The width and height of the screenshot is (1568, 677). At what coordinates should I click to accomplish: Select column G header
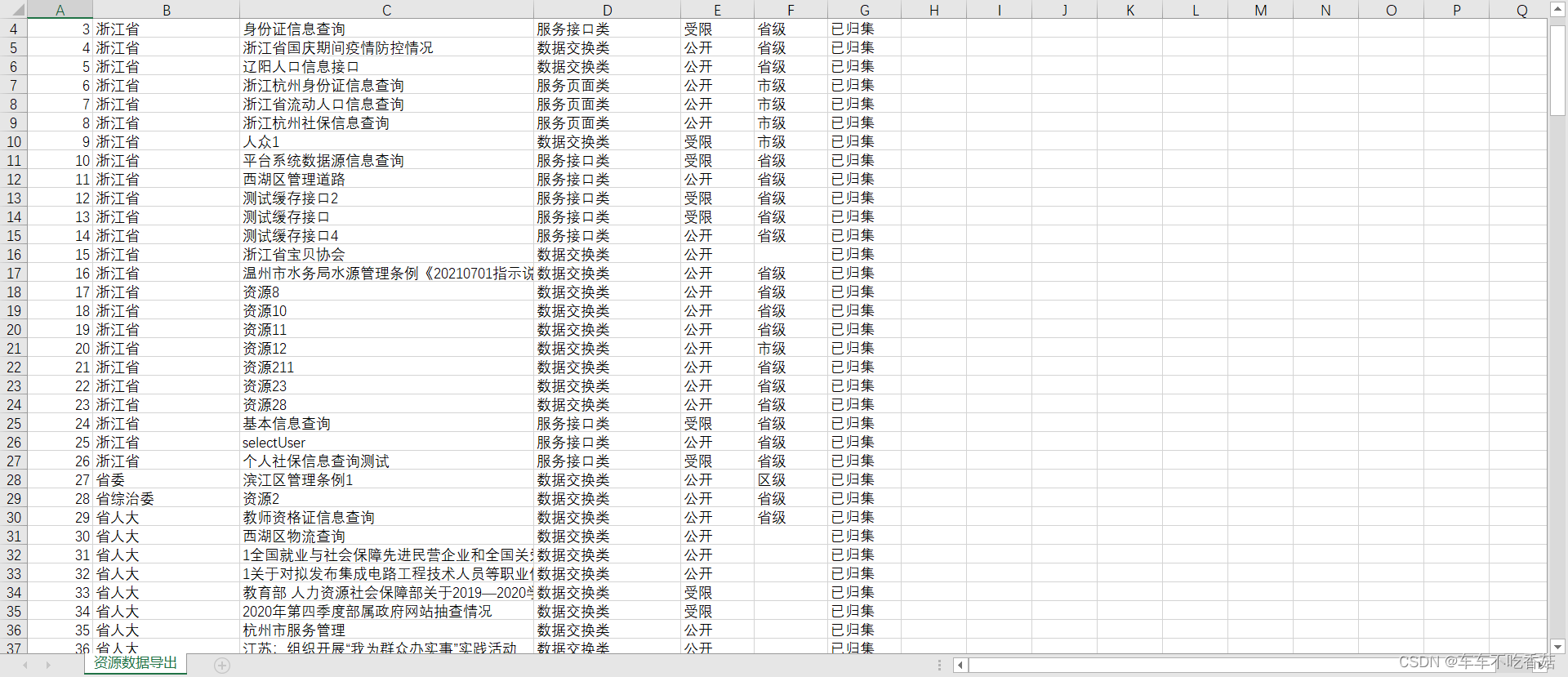[x=865, y=10]
